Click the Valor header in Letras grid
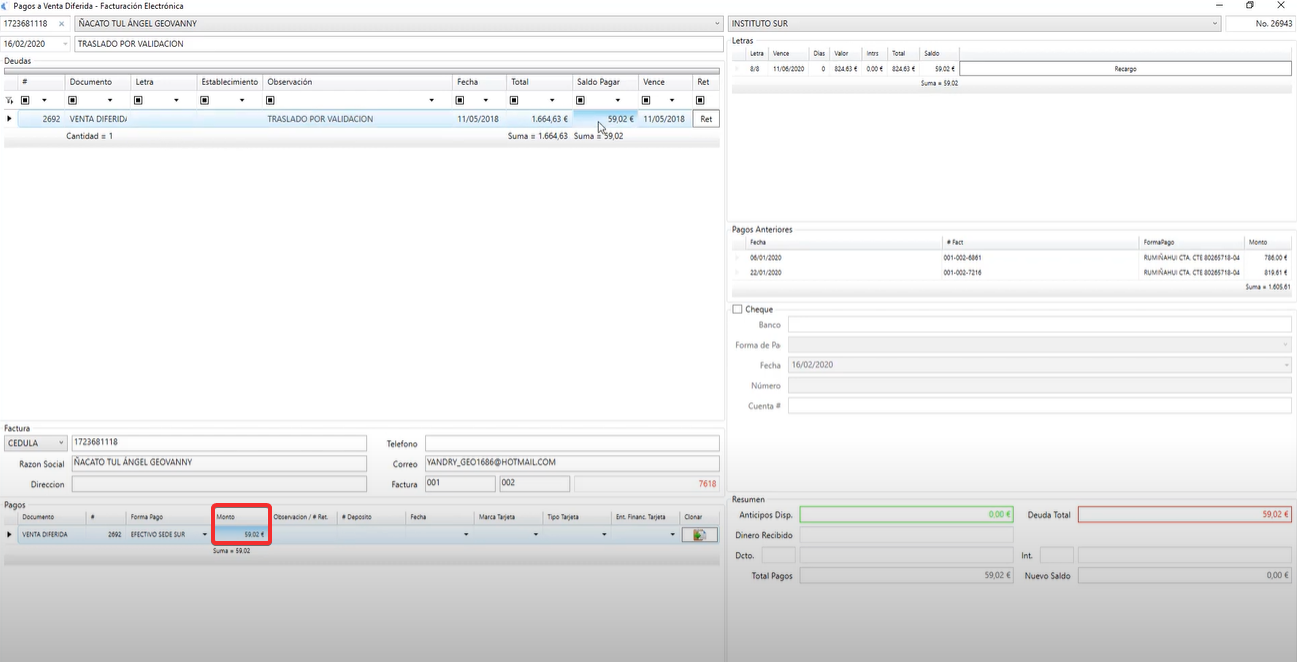Screen dimensions: 1297x662 (x=845, y=53)
